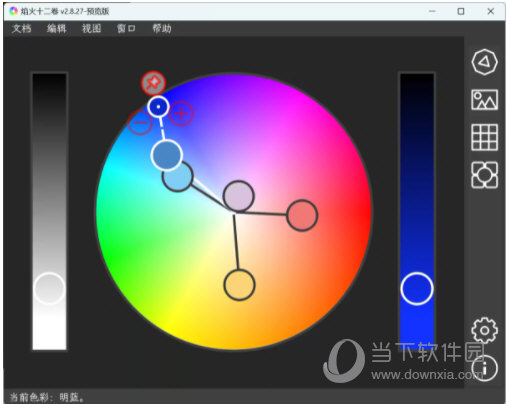Select the small dark blue node
508x404 pixels.
[x=158, y=107]
